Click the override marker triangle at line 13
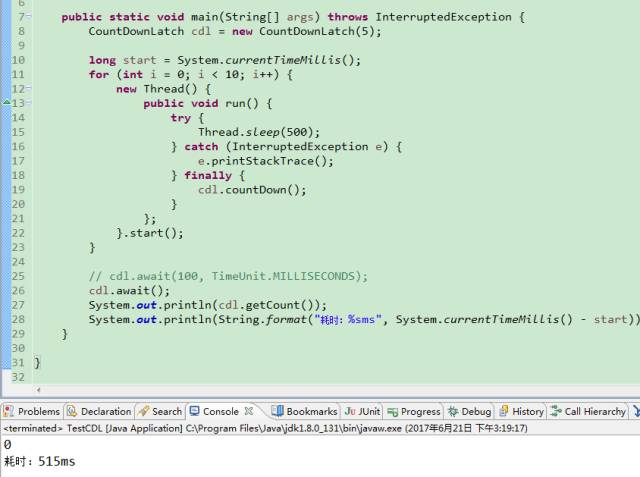The height and width of the screenshot is (477, 640). pos(7,102)
